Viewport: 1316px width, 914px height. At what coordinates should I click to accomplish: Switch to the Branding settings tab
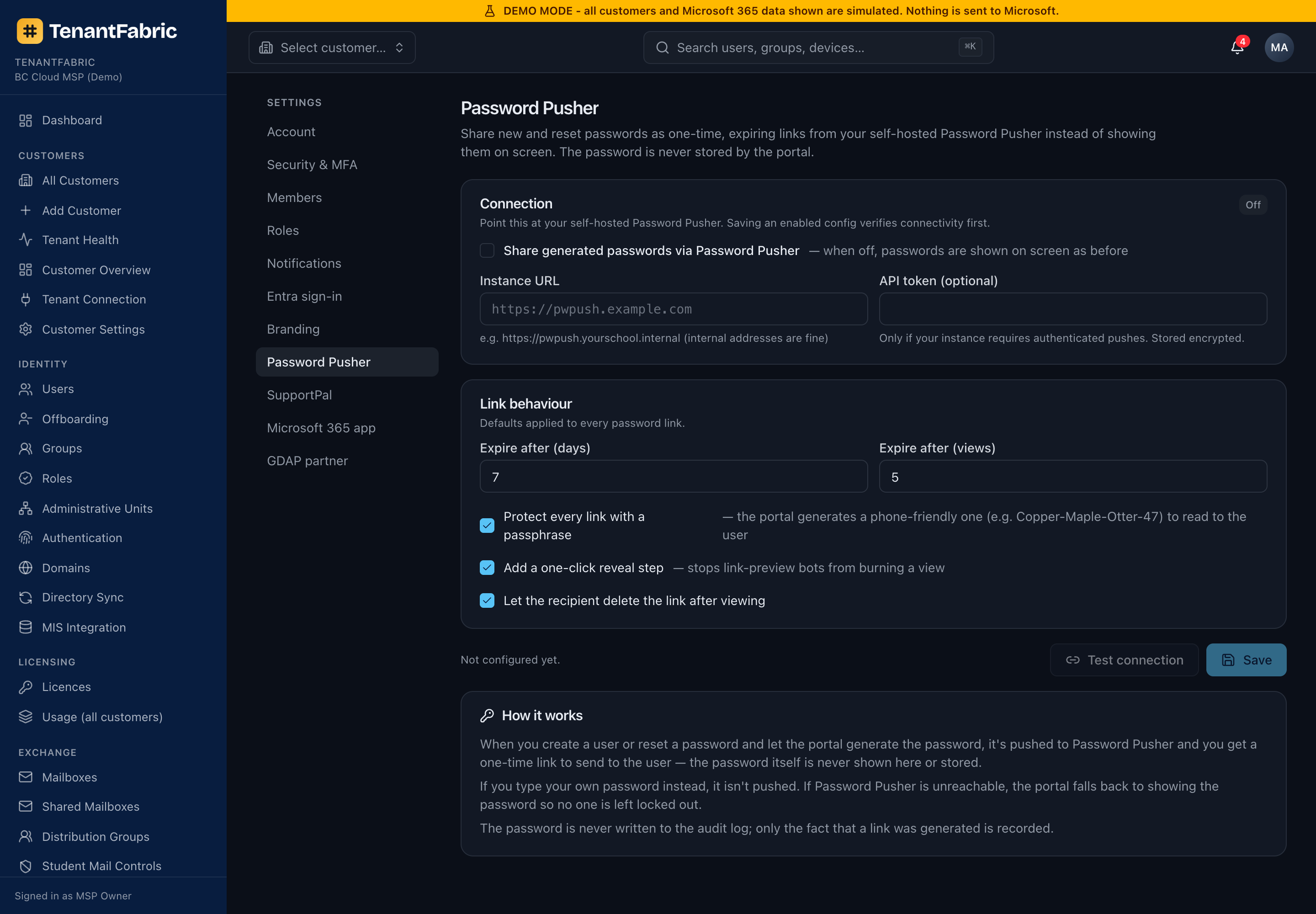pos(347,329)
